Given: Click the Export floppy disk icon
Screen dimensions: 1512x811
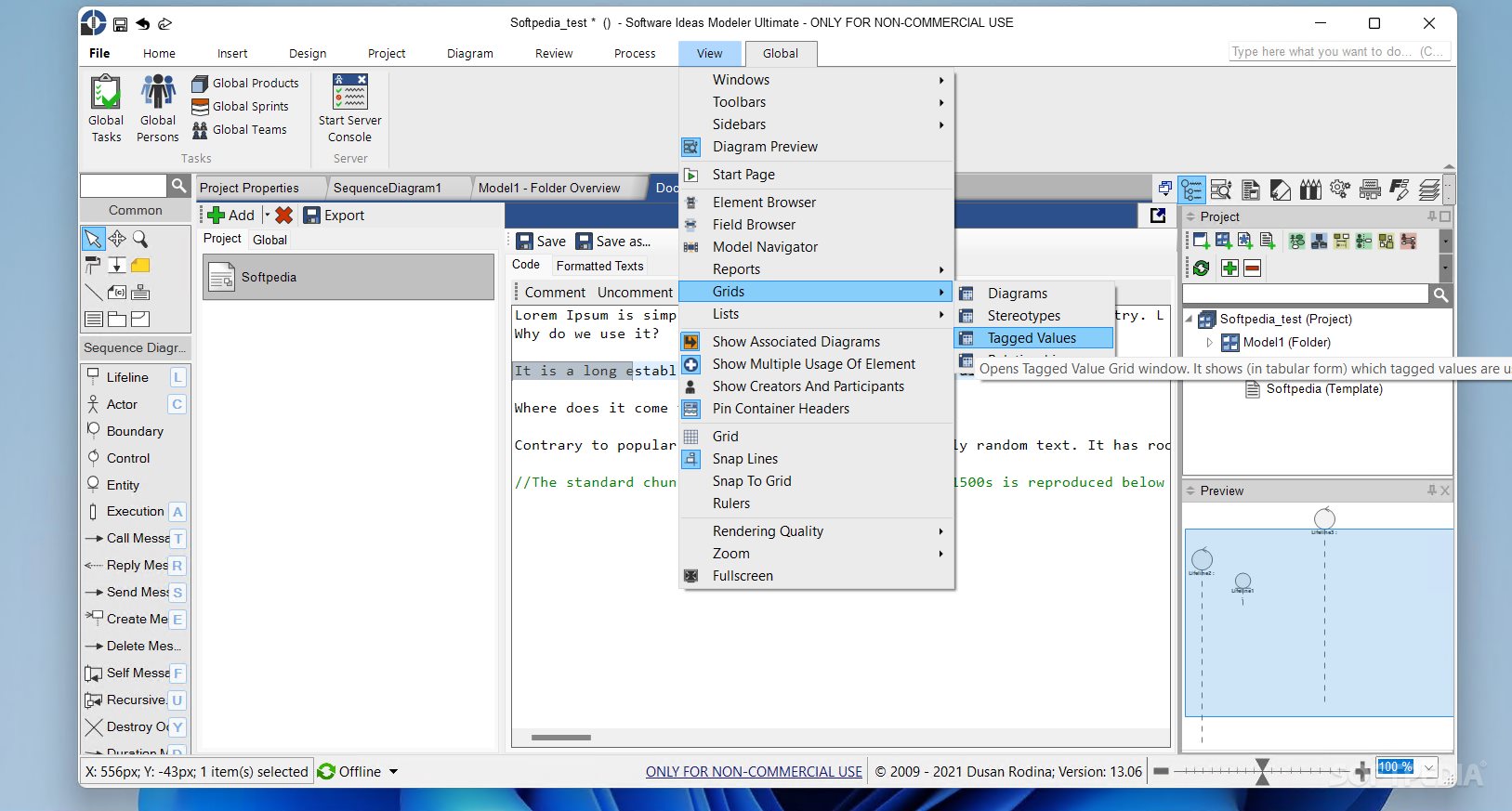Looking at the screenshot, I should coord(312,216).
